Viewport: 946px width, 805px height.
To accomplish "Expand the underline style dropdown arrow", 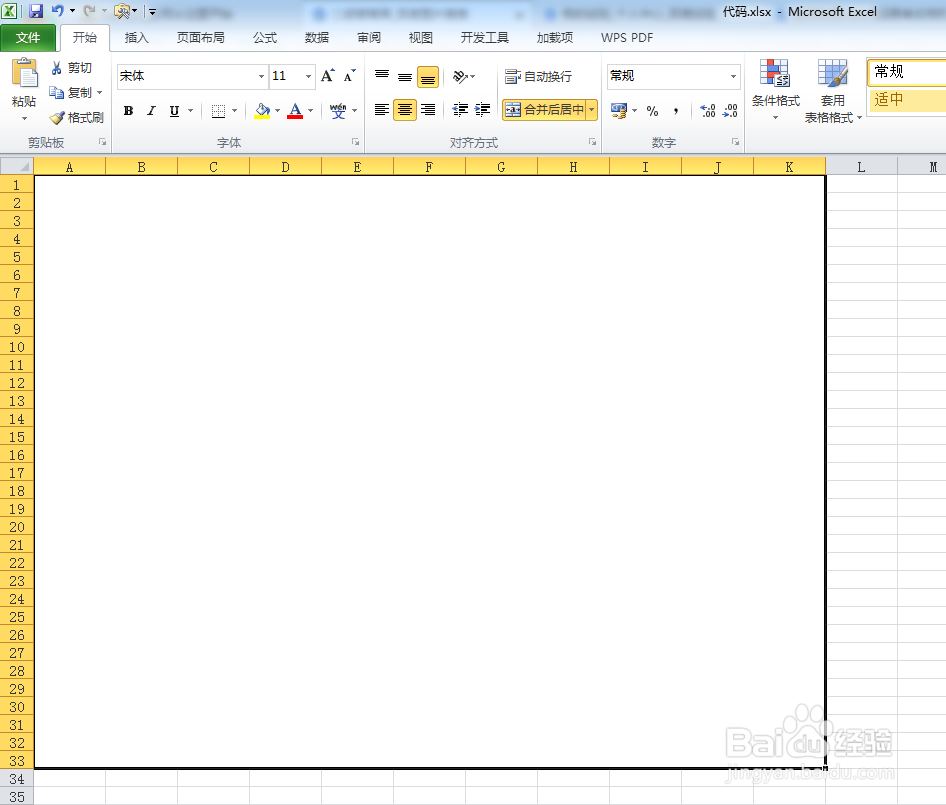I will pos(191,111).
